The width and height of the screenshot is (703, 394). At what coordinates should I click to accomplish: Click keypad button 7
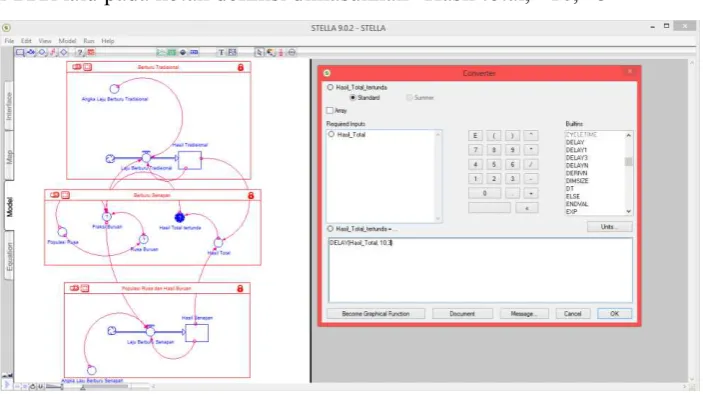coord(475,150)
